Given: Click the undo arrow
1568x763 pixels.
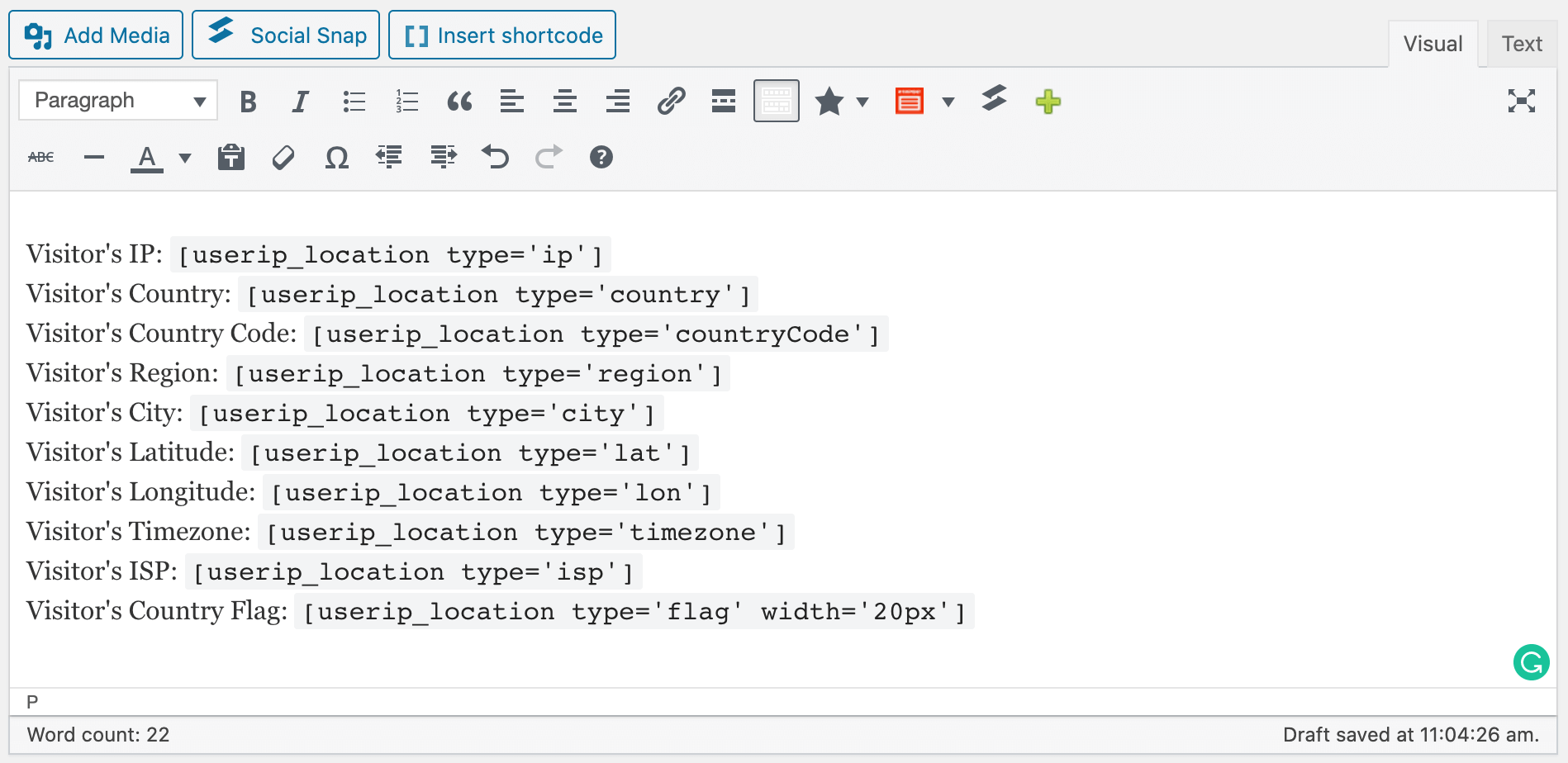Looking at the screenshot, I should [x=495, y=157].
